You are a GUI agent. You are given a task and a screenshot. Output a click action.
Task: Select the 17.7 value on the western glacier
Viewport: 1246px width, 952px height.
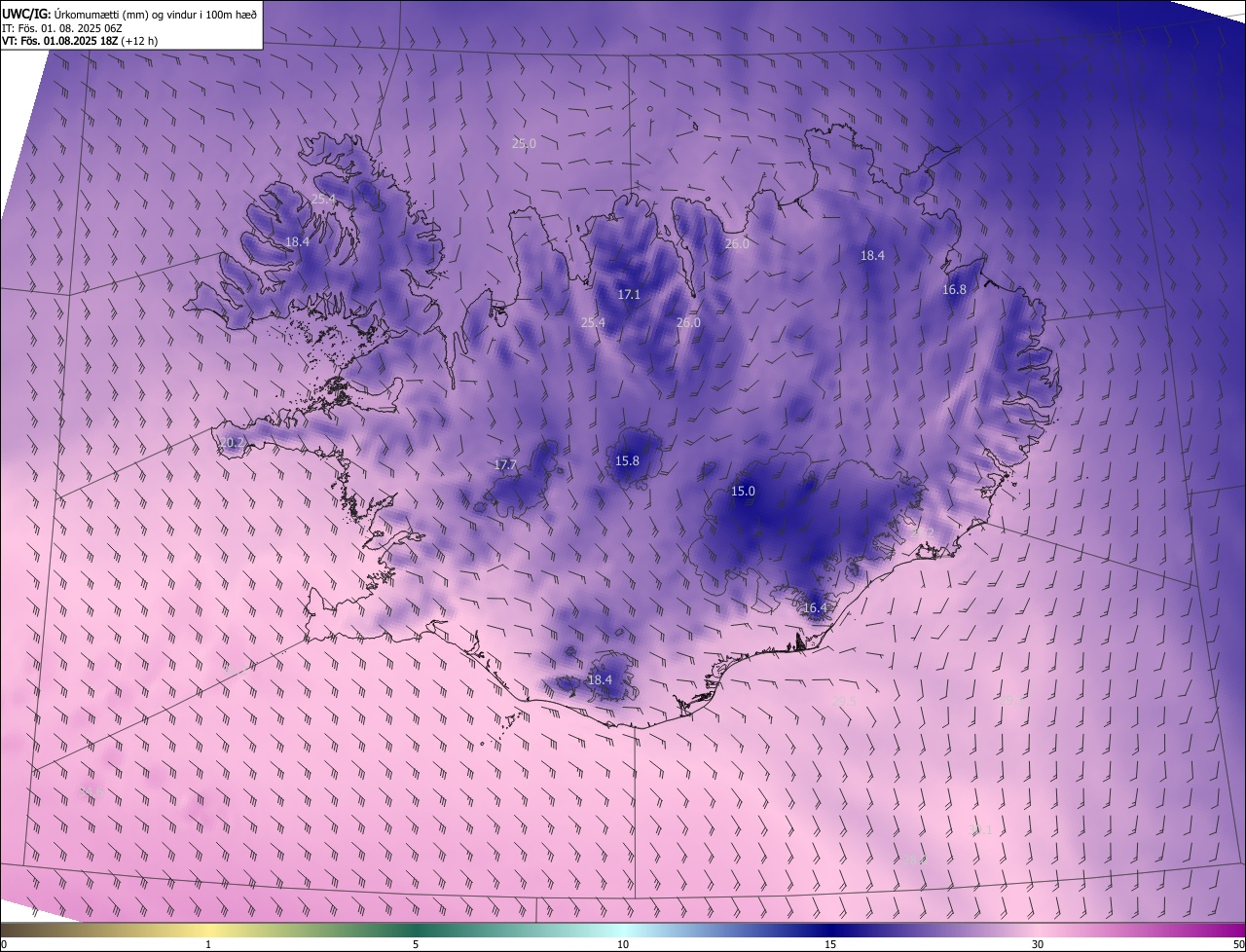(504, 465)
